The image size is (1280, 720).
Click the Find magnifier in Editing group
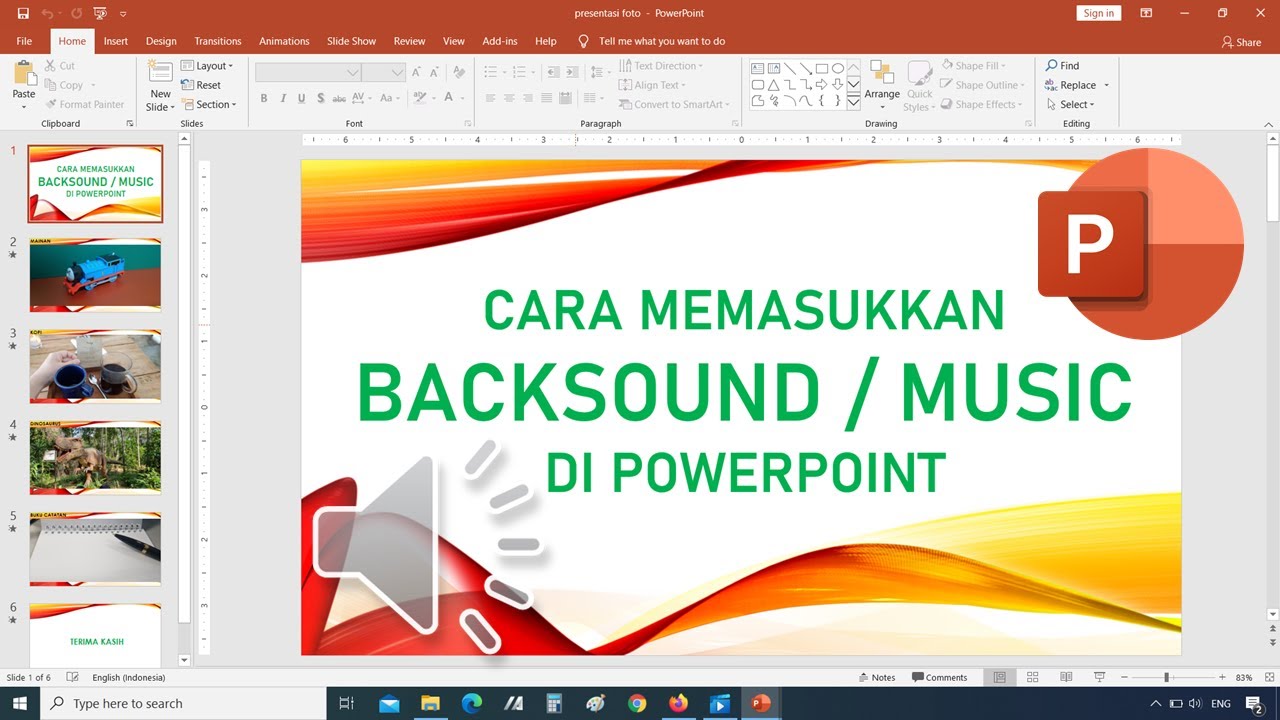tap(1052, 65)
